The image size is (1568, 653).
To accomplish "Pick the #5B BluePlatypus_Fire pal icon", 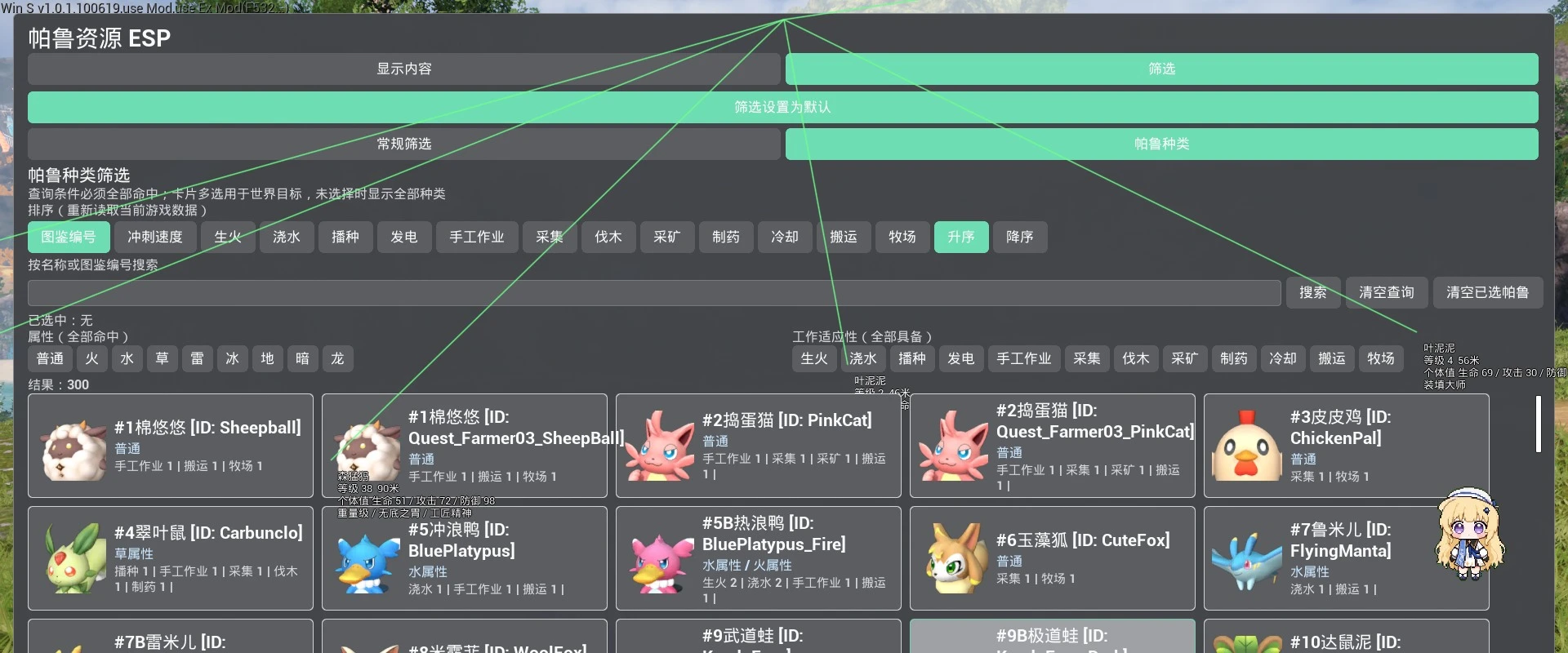I will click(660, 562).
